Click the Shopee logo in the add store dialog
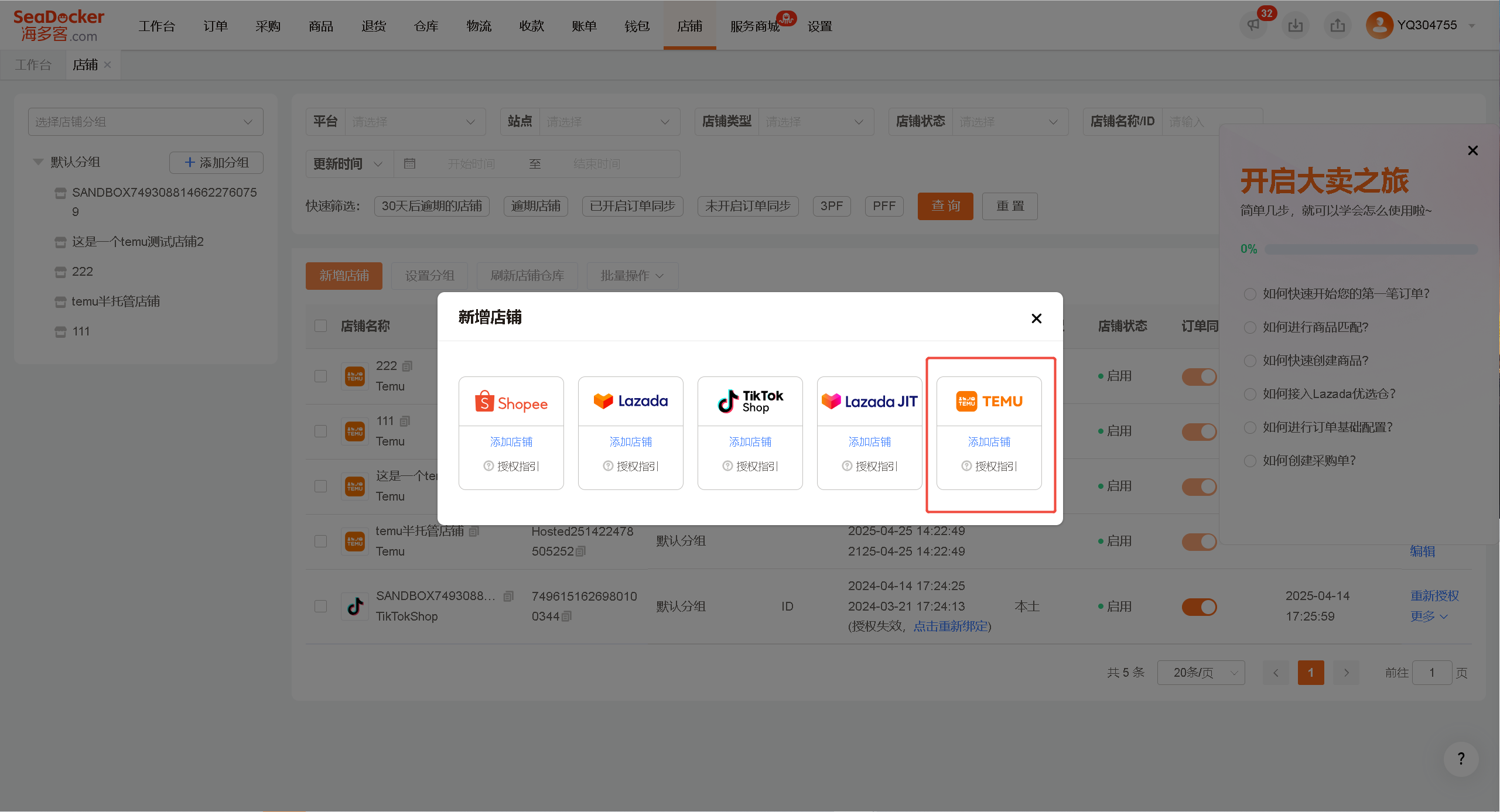 pyautogui.click(x=511, y=402)
